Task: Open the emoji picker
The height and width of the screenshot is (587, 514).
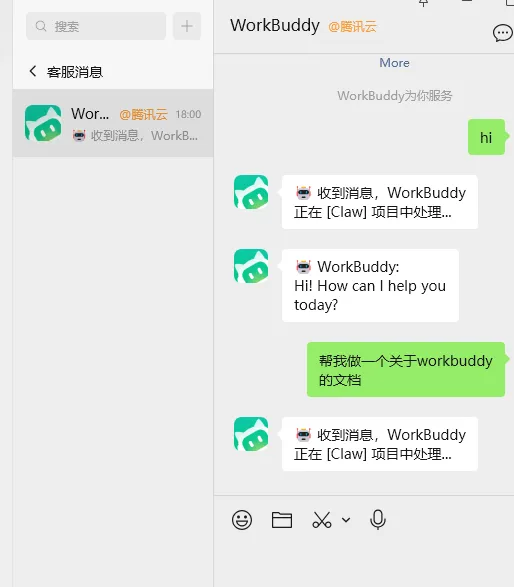Action: (x=242, y=520)
